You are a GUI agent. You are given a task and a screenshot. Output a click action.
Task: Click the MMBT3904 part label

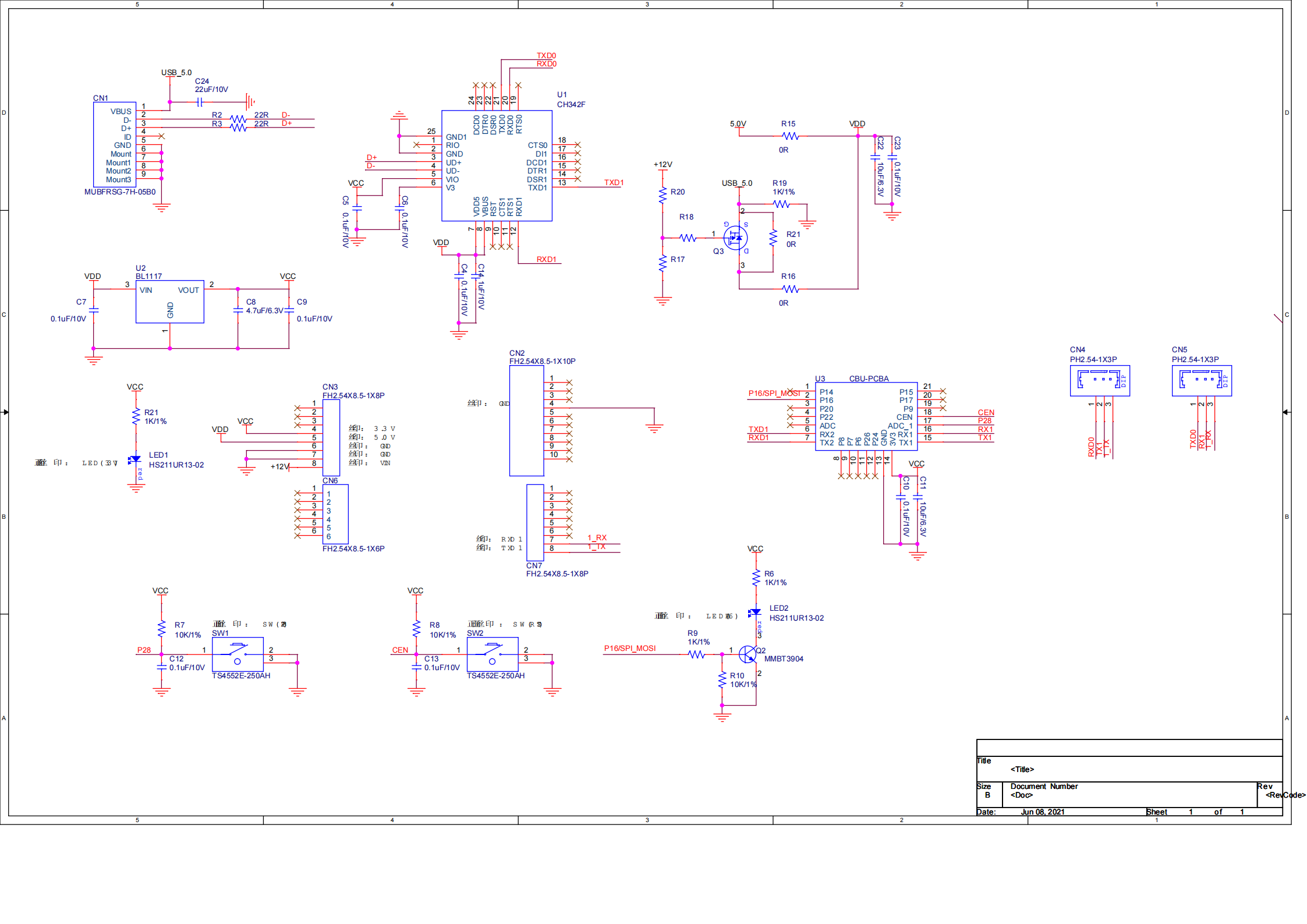pyautogui.click(x=784, y=659)
